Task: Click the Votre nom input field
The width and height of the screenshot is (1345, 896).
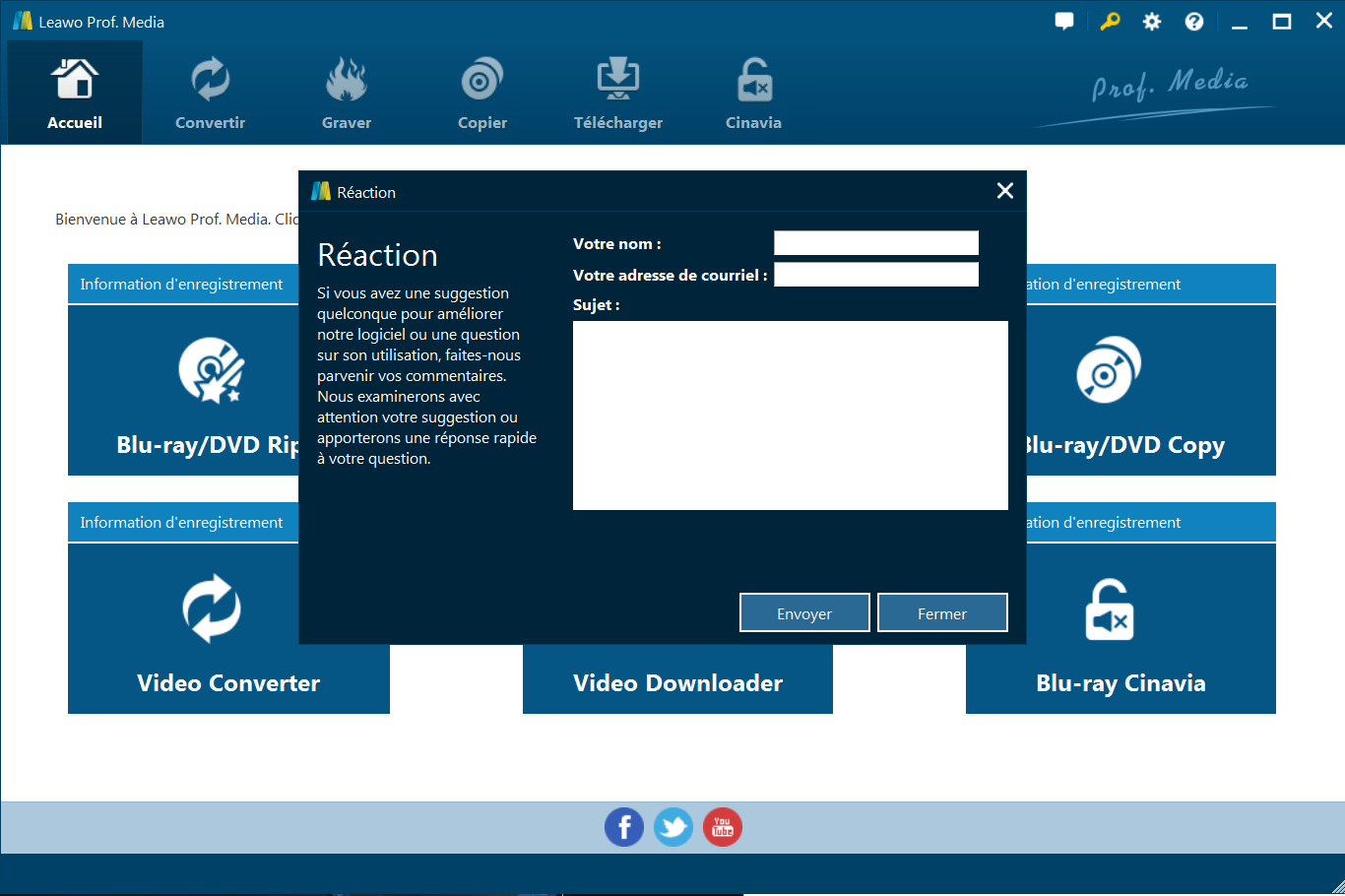Action: pos(875,243)
